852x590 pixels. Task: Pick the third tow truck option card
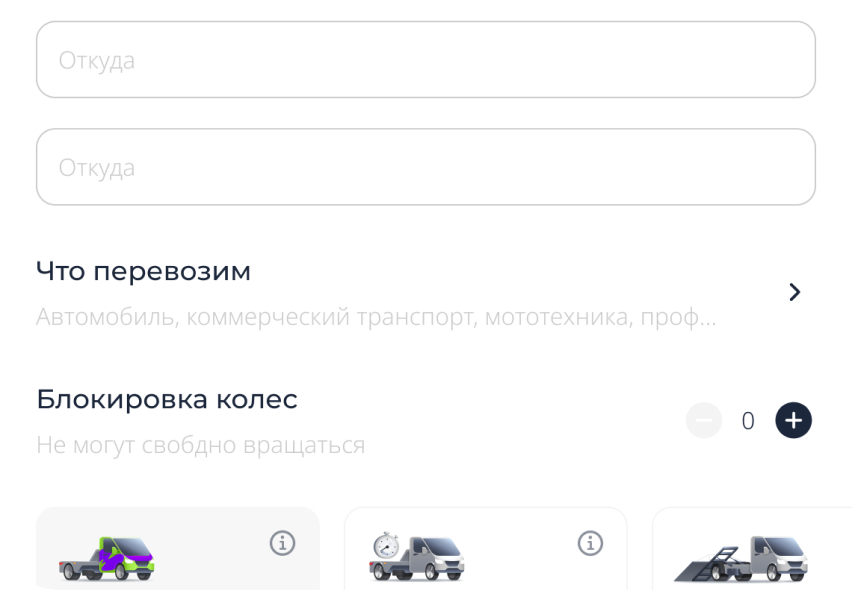pyautogui.click(x=752, y=549)
